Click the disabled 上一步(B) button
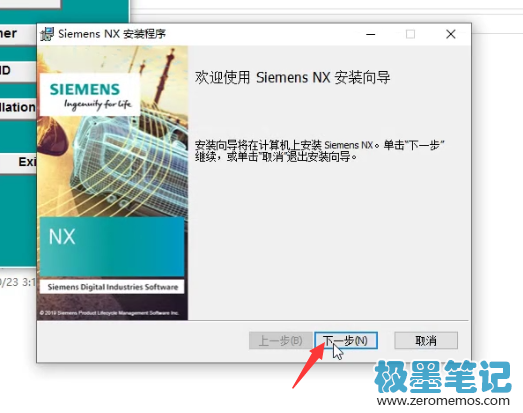Viewport: 523px width, 413px height. [281, 341]
